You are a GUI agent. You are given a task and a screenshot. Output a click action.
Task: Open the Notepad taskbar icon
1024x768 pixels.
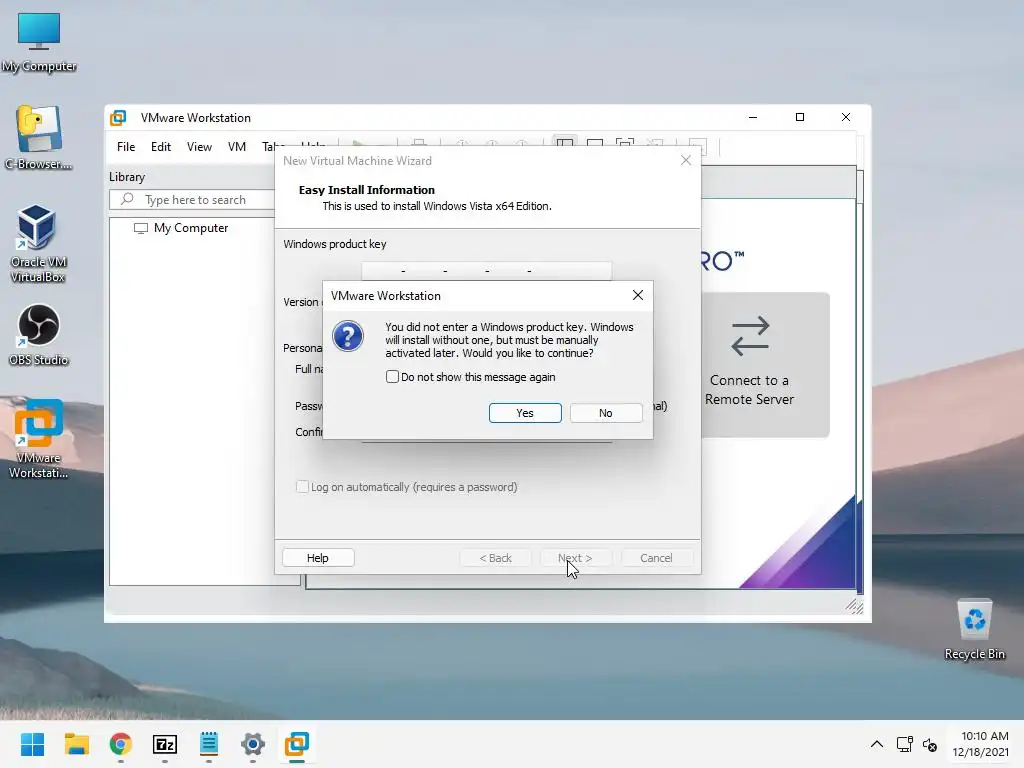pyautogui.click(x=209, y=744)
